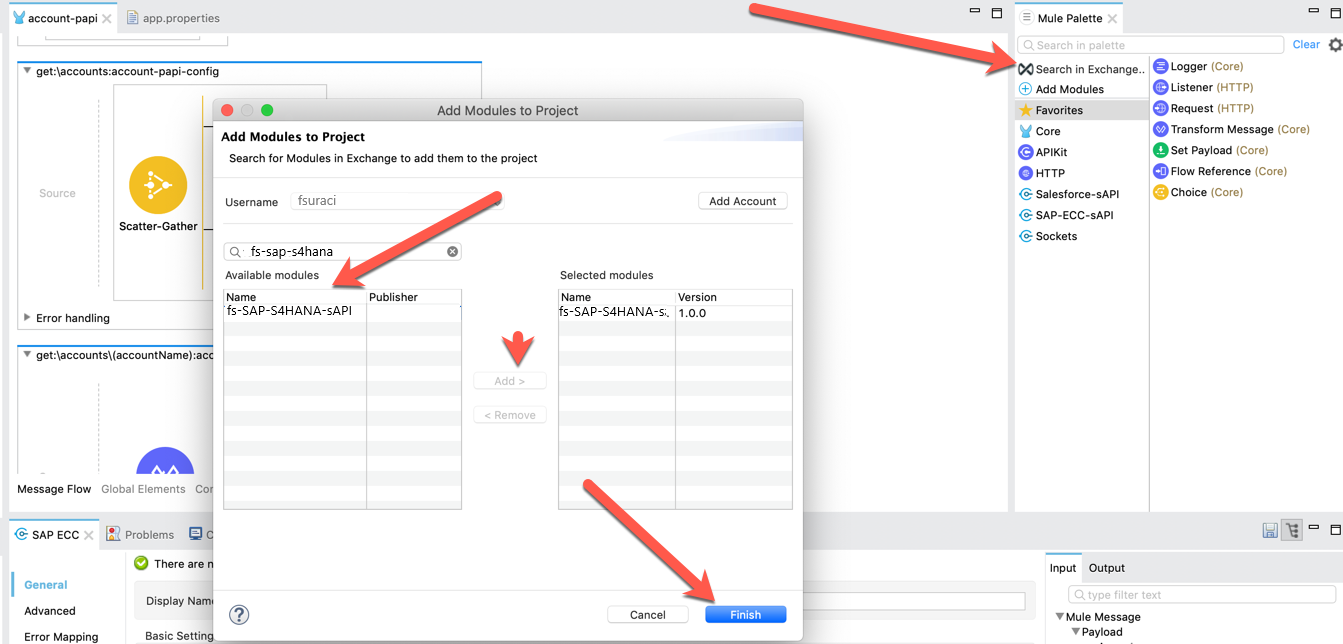Viewport: 1343px width, 644px height.
Task: Collapse the Payload tree node
Action: [1076, 632]
